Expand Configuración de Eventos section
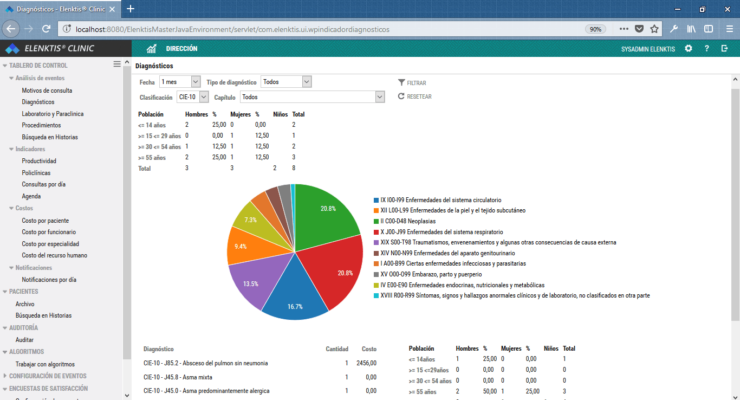 pyautogui.click(x=52, y=374)
